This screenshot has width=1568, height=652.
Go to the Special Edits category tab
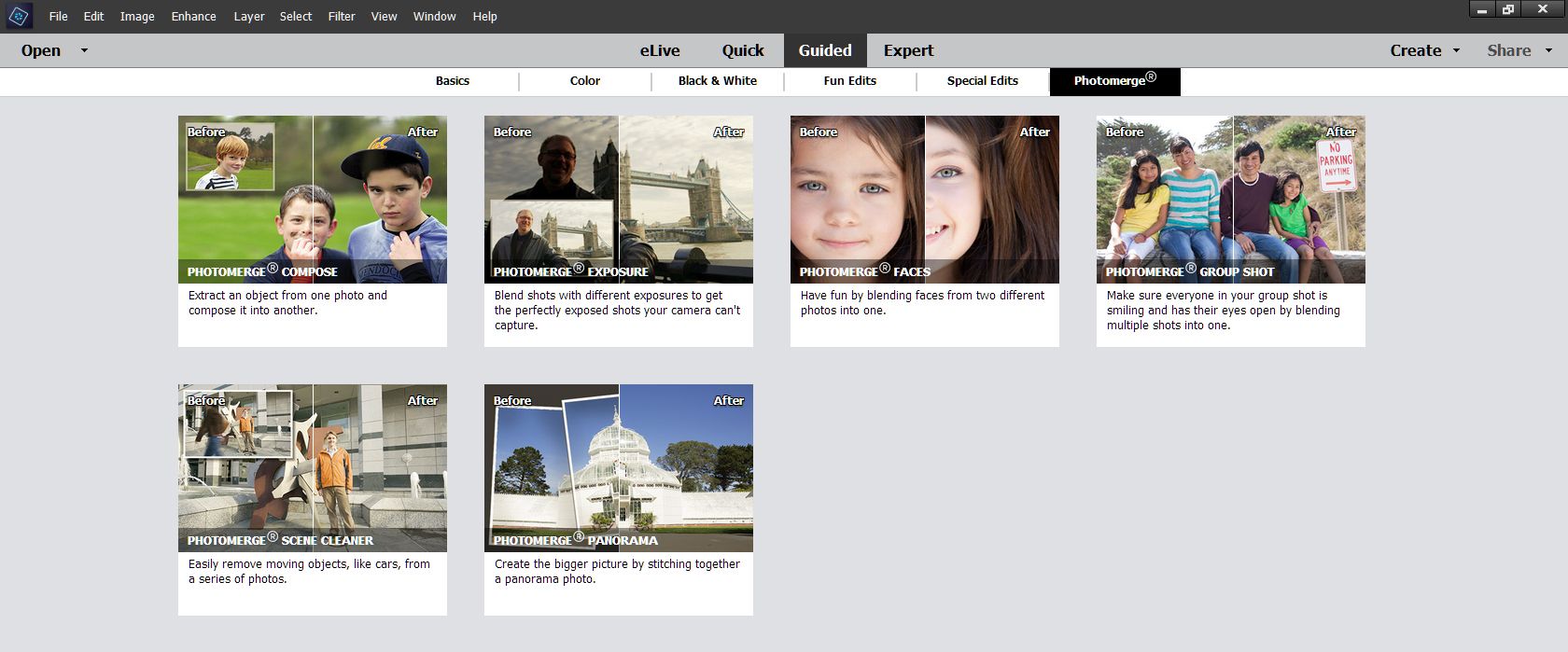(983, 81)
